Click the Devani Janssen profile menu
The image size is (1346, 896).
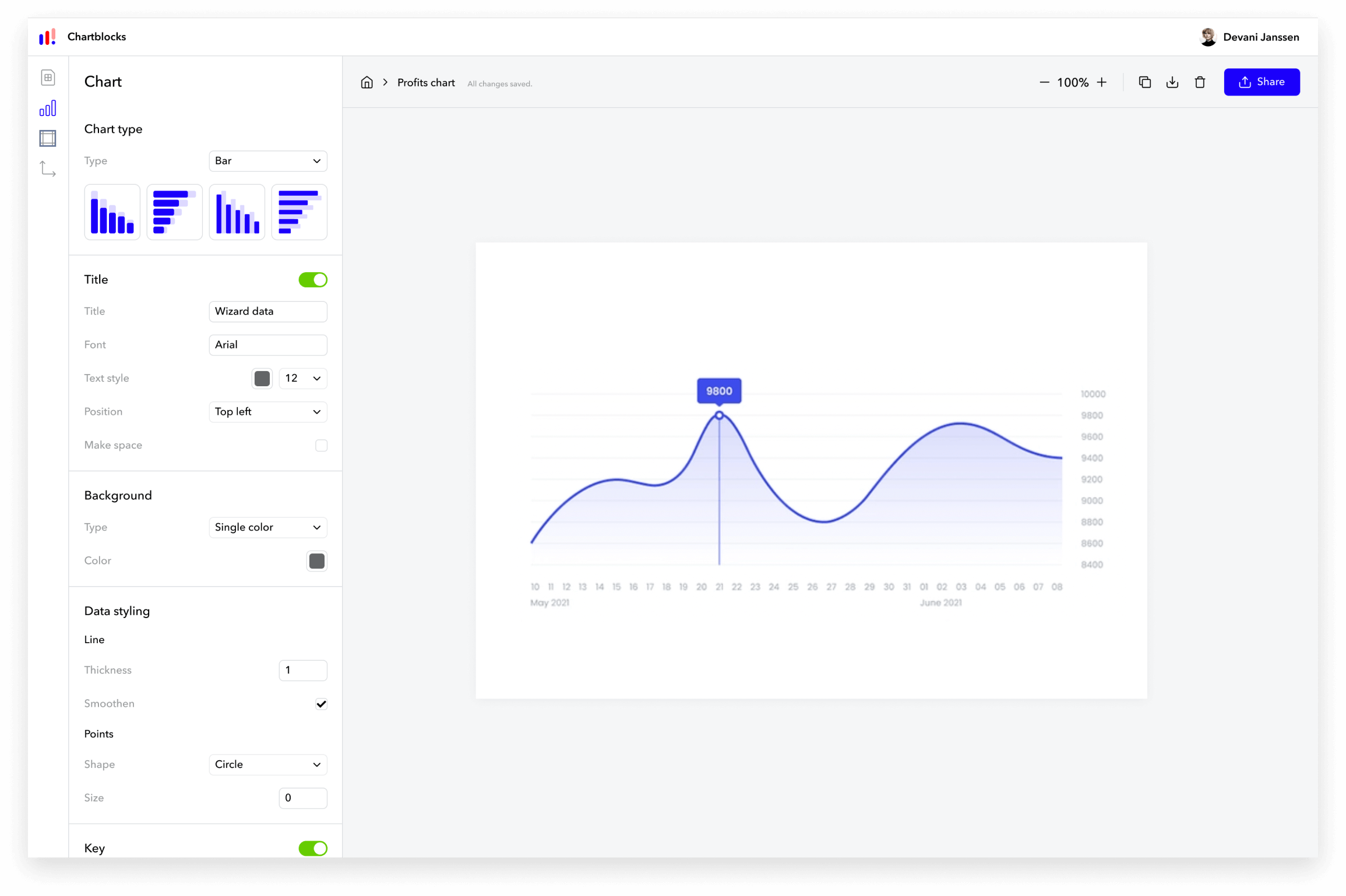(x=1248, y=36)
